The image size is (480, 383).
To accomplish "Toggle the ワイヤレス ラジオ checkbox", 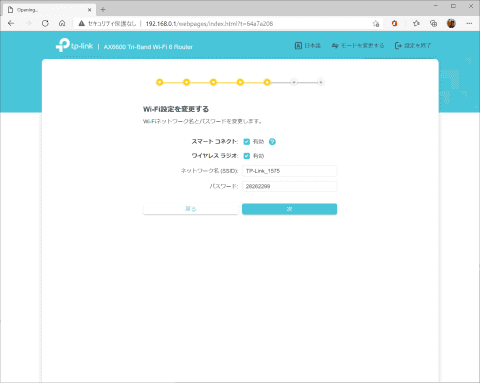I will click(247, 156).
